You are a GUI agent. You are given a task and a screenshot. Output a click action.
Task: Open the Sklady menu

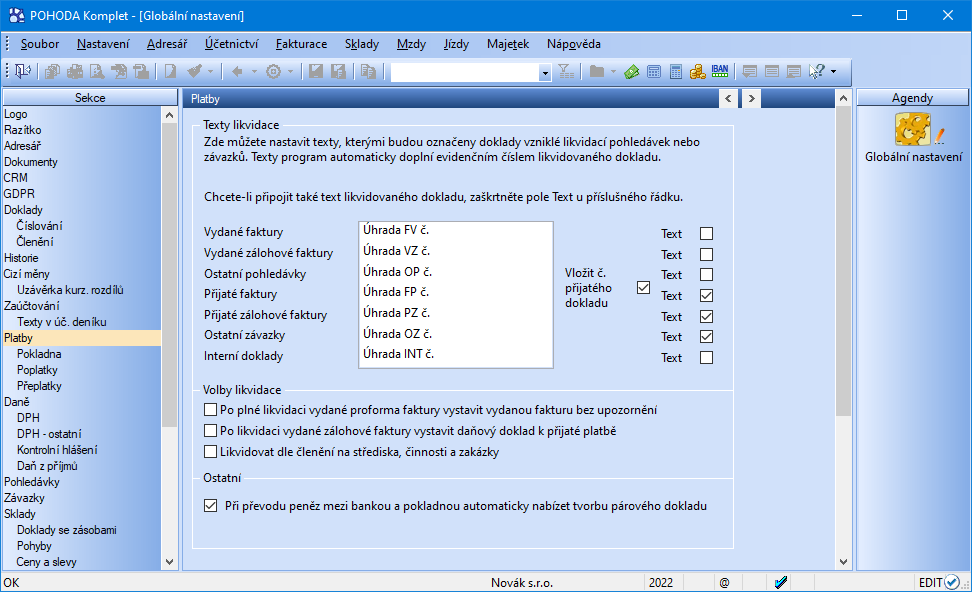362,44
